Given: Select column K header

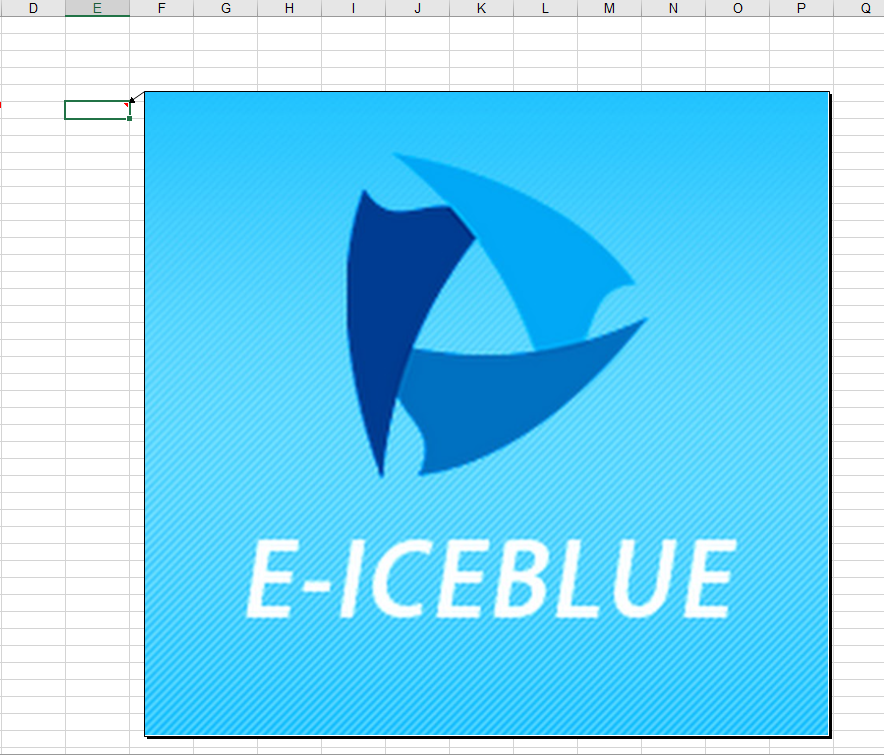Looking at the screenshot, I should [x=481, y=8].
